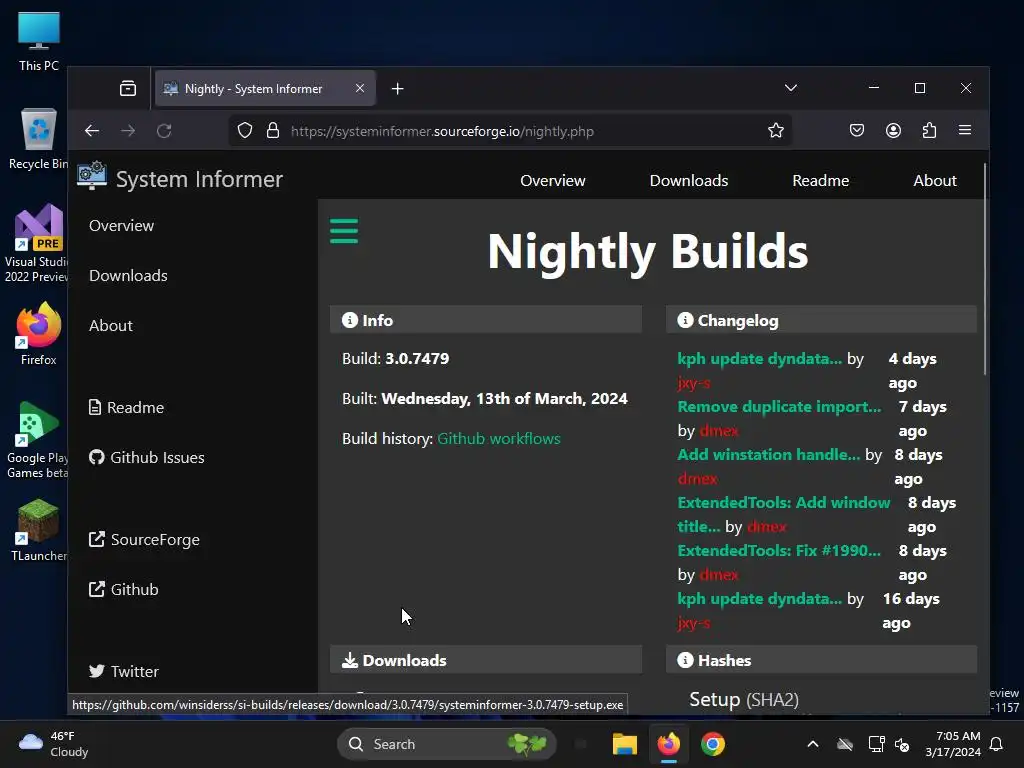Click the Downloads section header
Image resolution: width=1024 pixels, height=768 pixels.
486,660
